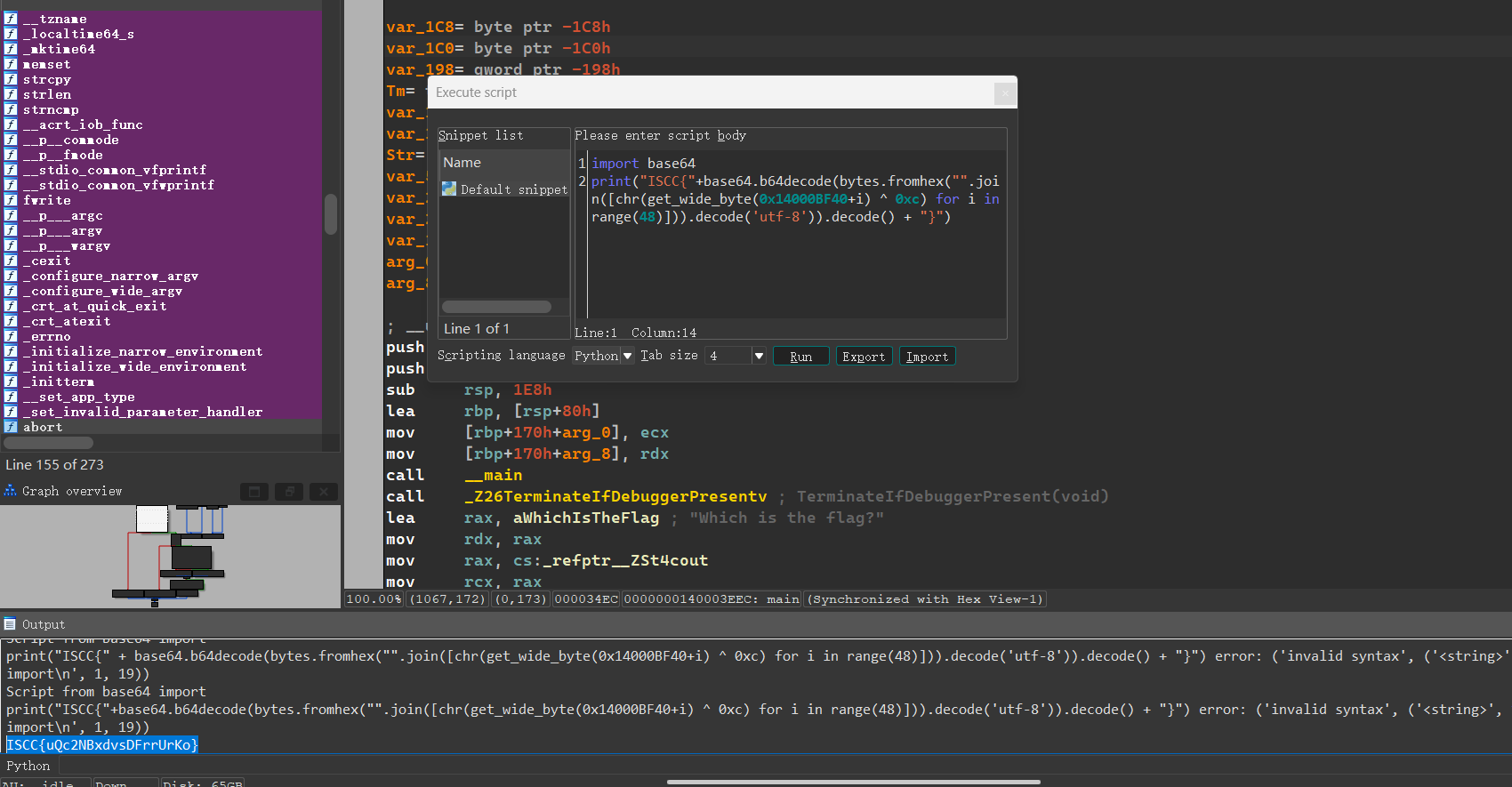Click the Output panel title

(x=44, y=624)
